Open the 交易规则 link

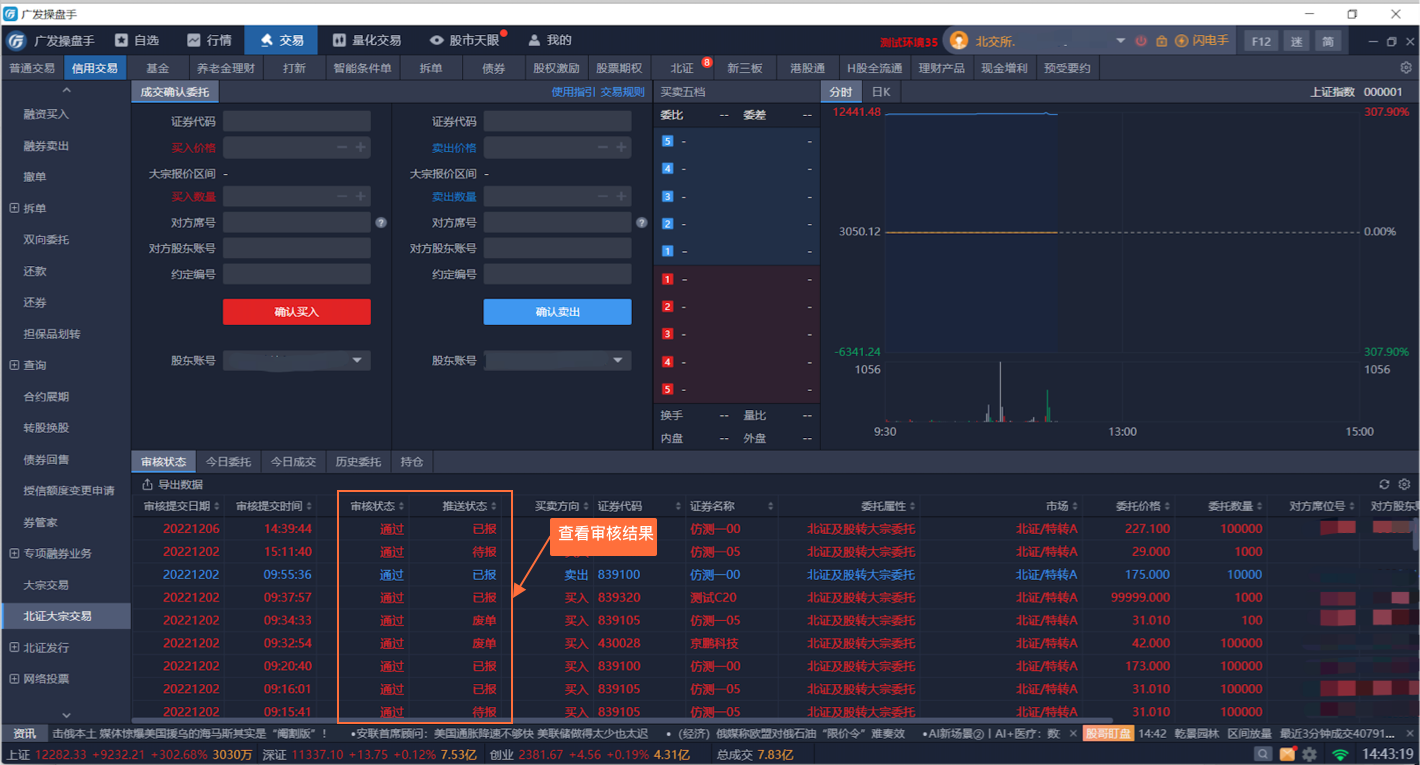click(622, 92)
